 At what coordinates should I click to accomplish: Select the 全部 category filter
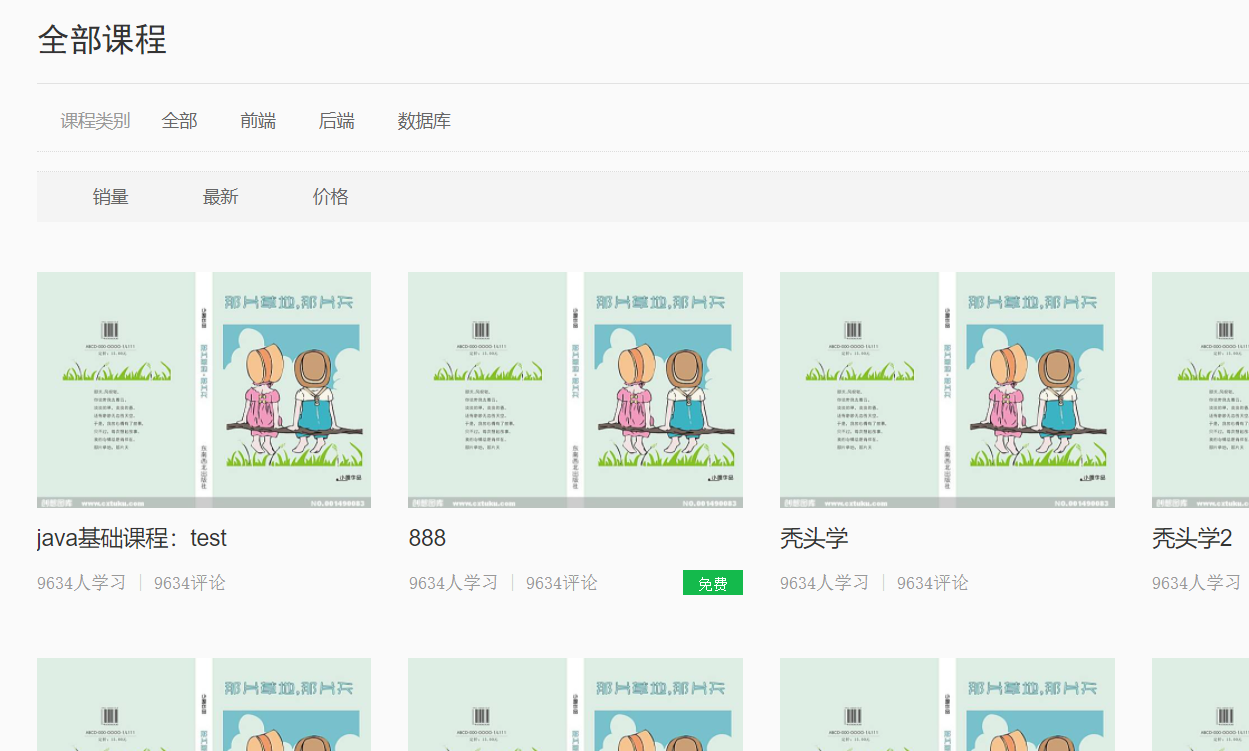(x=180, y=120)
